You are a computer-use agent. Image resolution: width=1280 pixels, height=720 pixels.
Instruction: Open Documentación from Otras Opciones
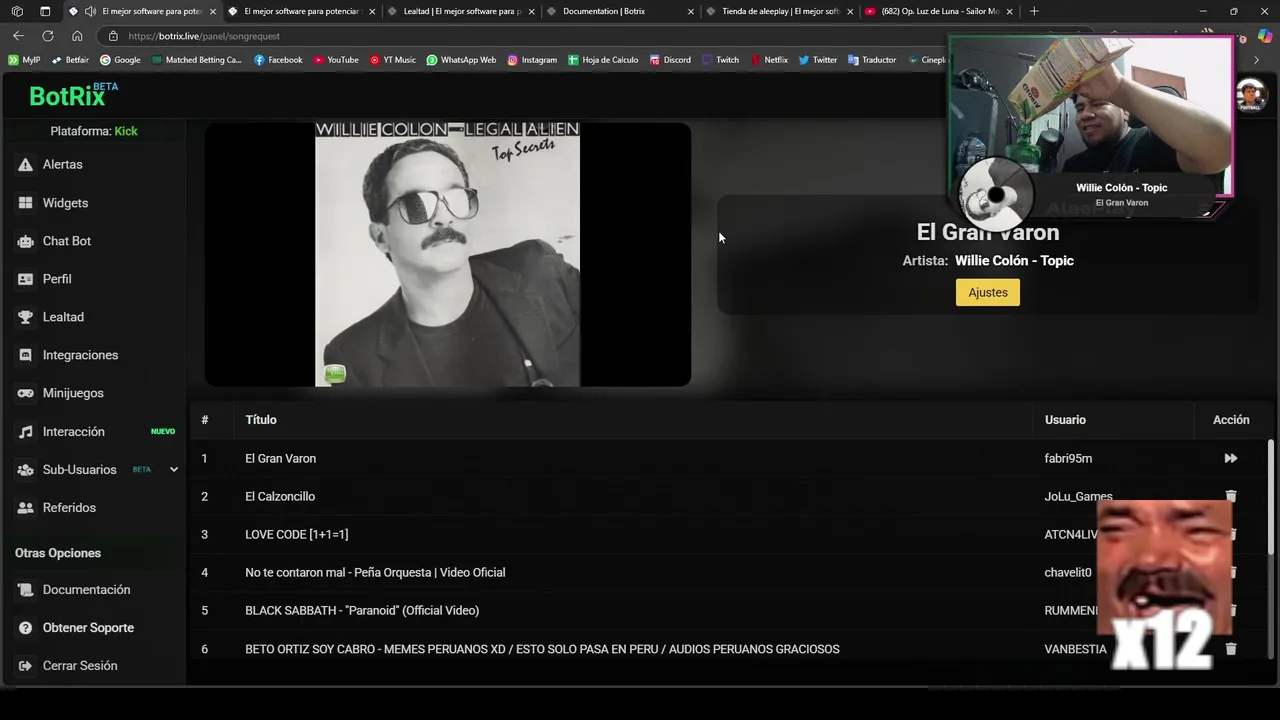tap(86, 590)
